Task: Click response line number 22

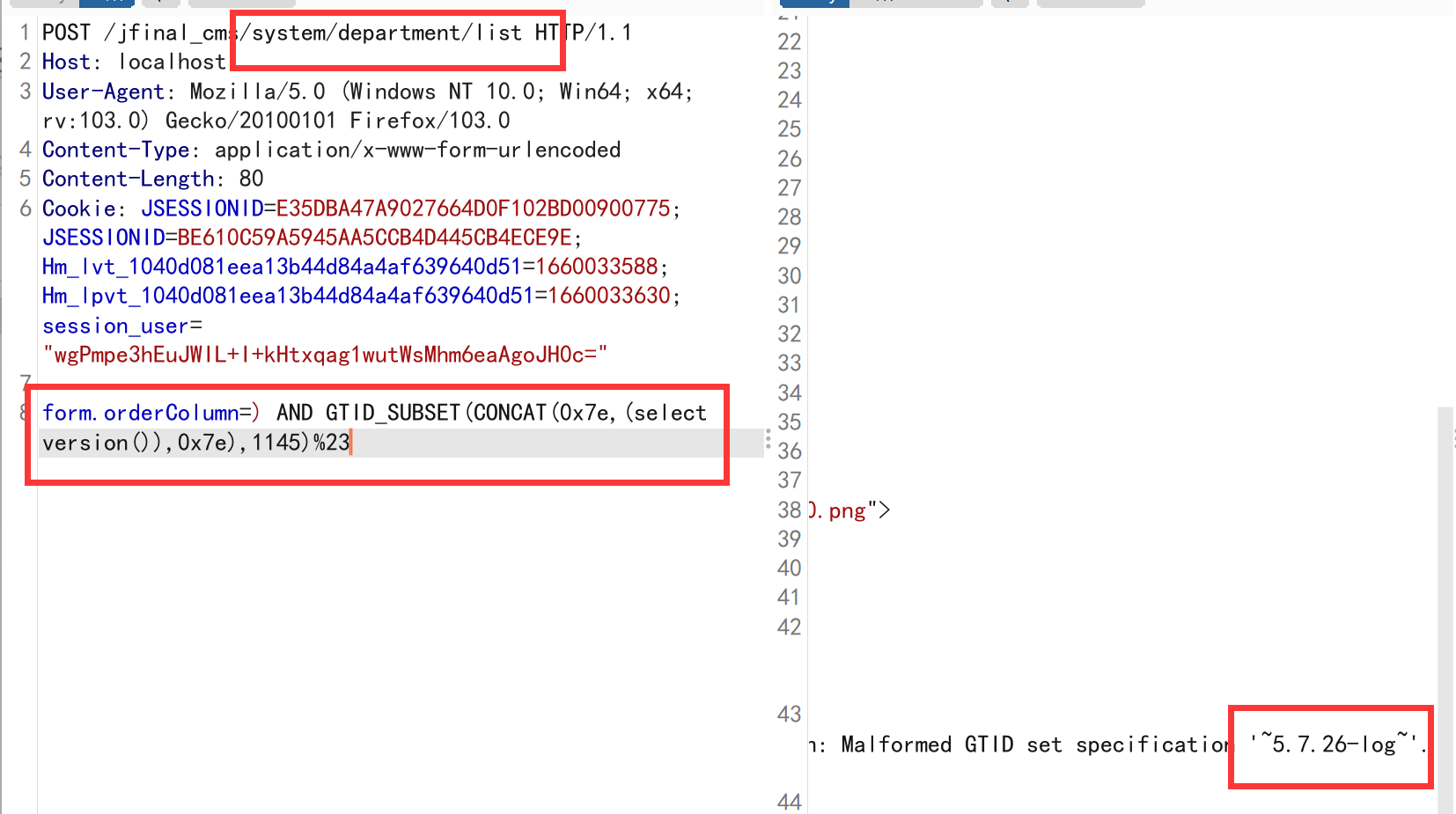Action: pos(790,42)
